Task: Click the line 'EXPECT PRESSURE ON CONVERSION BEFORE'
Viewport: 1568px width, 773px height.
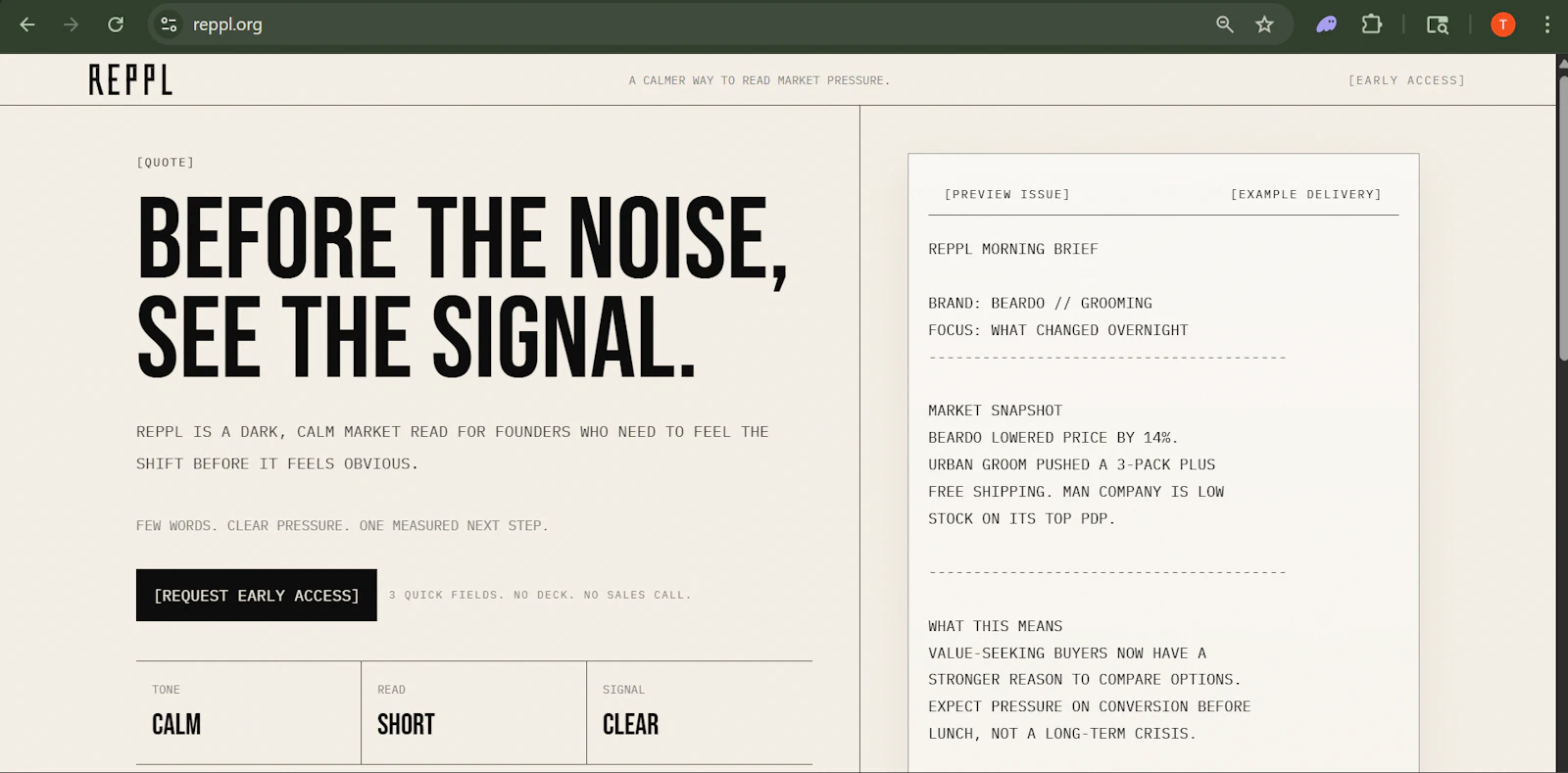Action: coord(1090,706)
